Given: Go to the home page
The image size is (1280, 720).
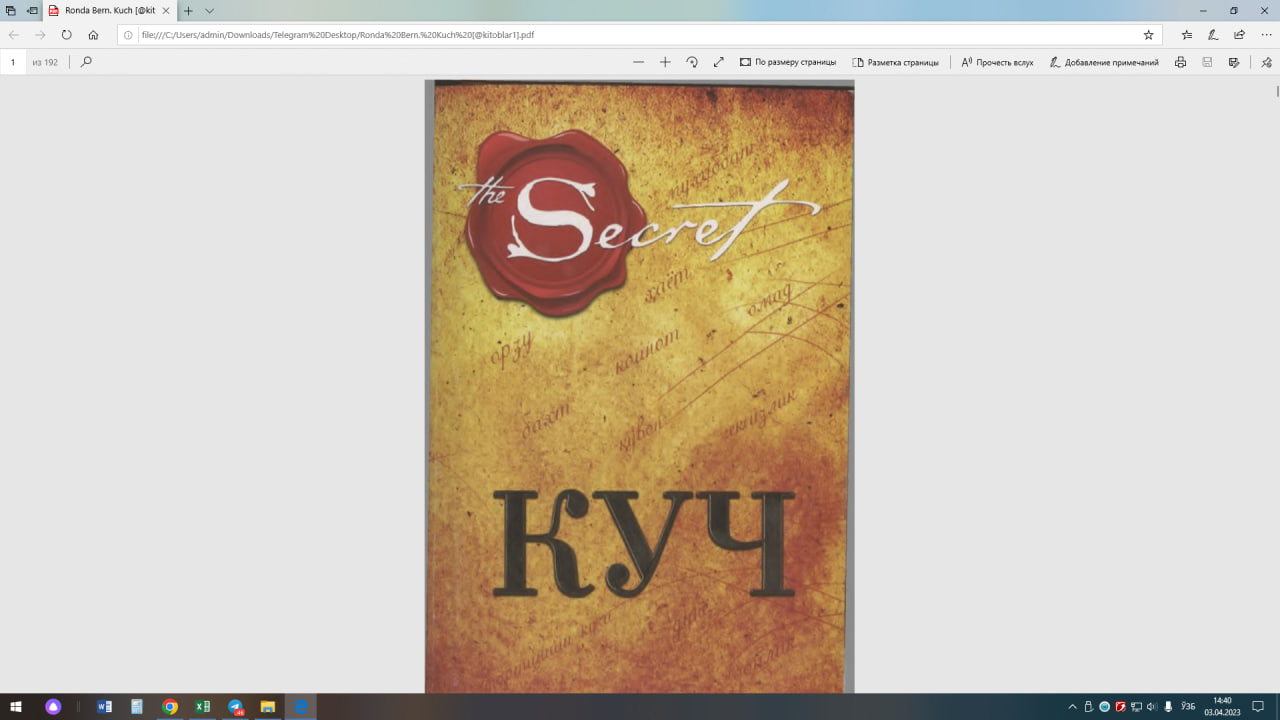Looking at the screenshot, I should 93,34.
